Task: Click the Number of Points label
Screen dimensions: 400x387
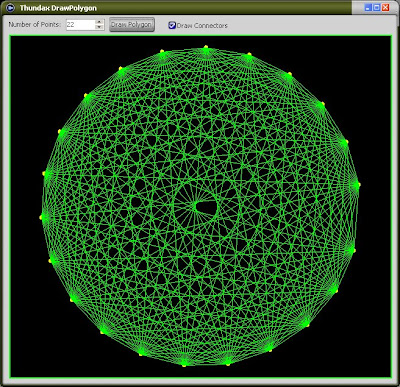Action: click(x=35, y=25)
